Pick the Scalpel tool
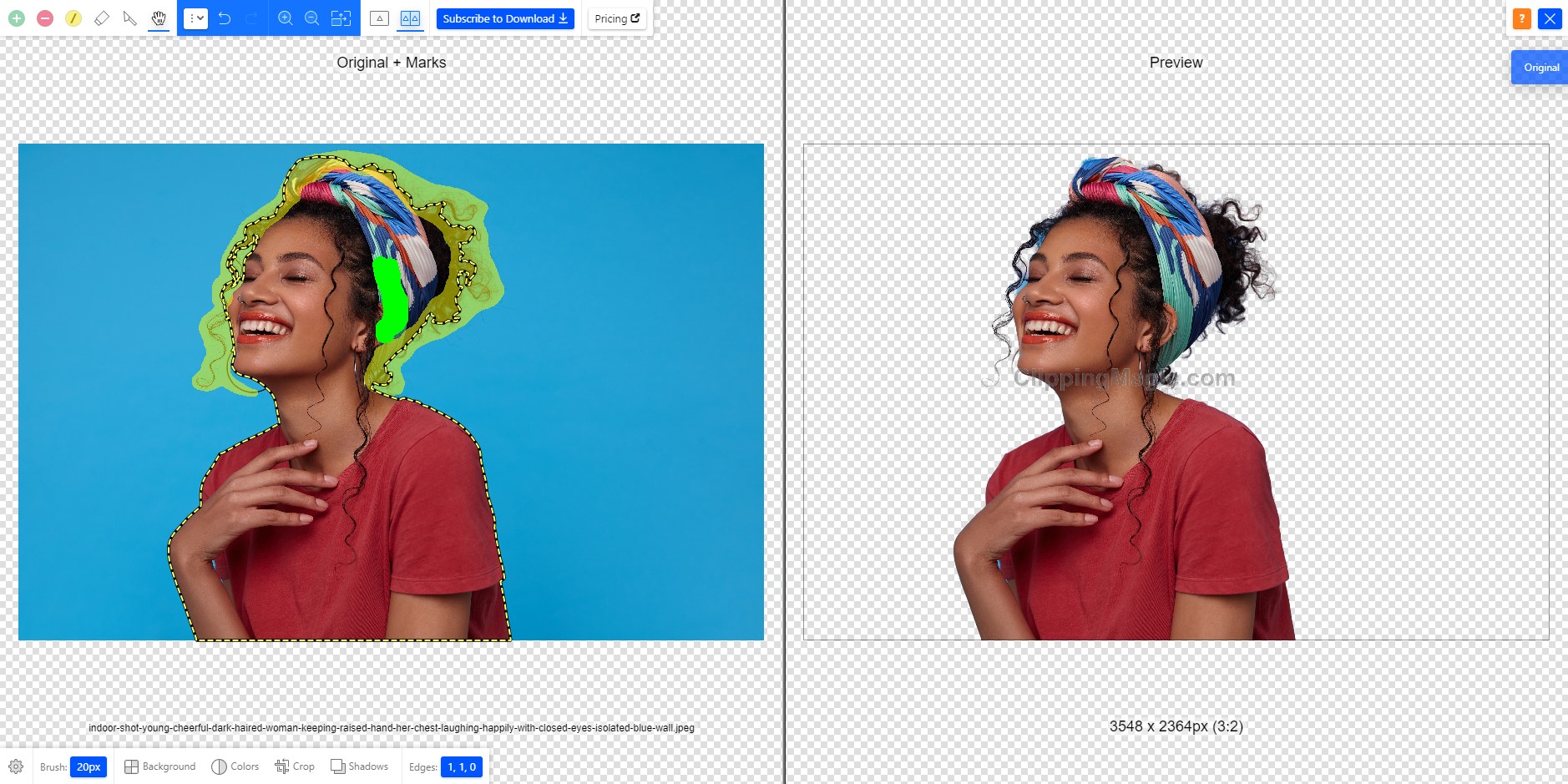 click(130, 18)
